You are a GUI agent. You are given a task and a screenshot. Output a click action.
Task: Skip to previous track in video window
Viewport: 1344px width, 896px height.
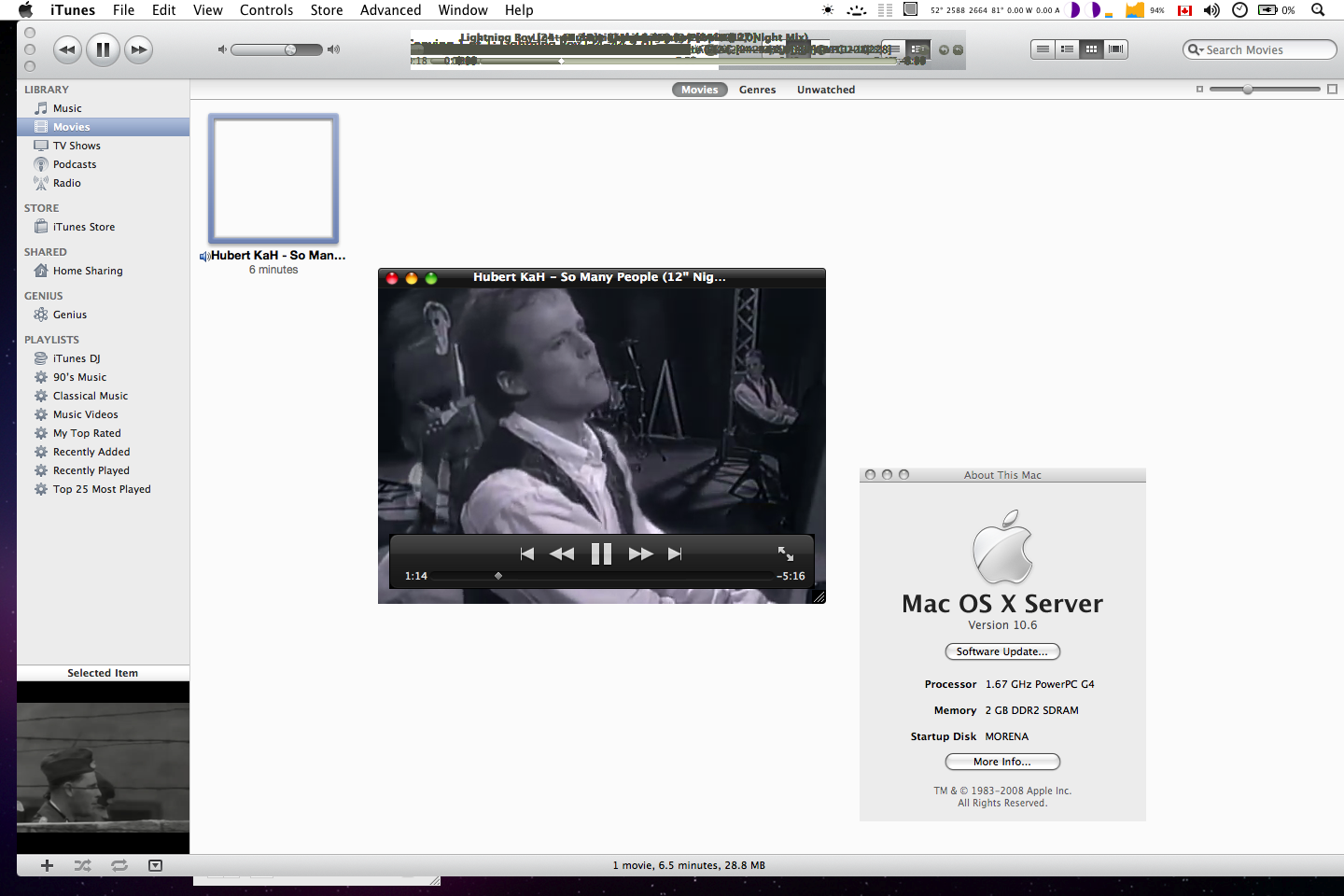(x=527, y=553)
